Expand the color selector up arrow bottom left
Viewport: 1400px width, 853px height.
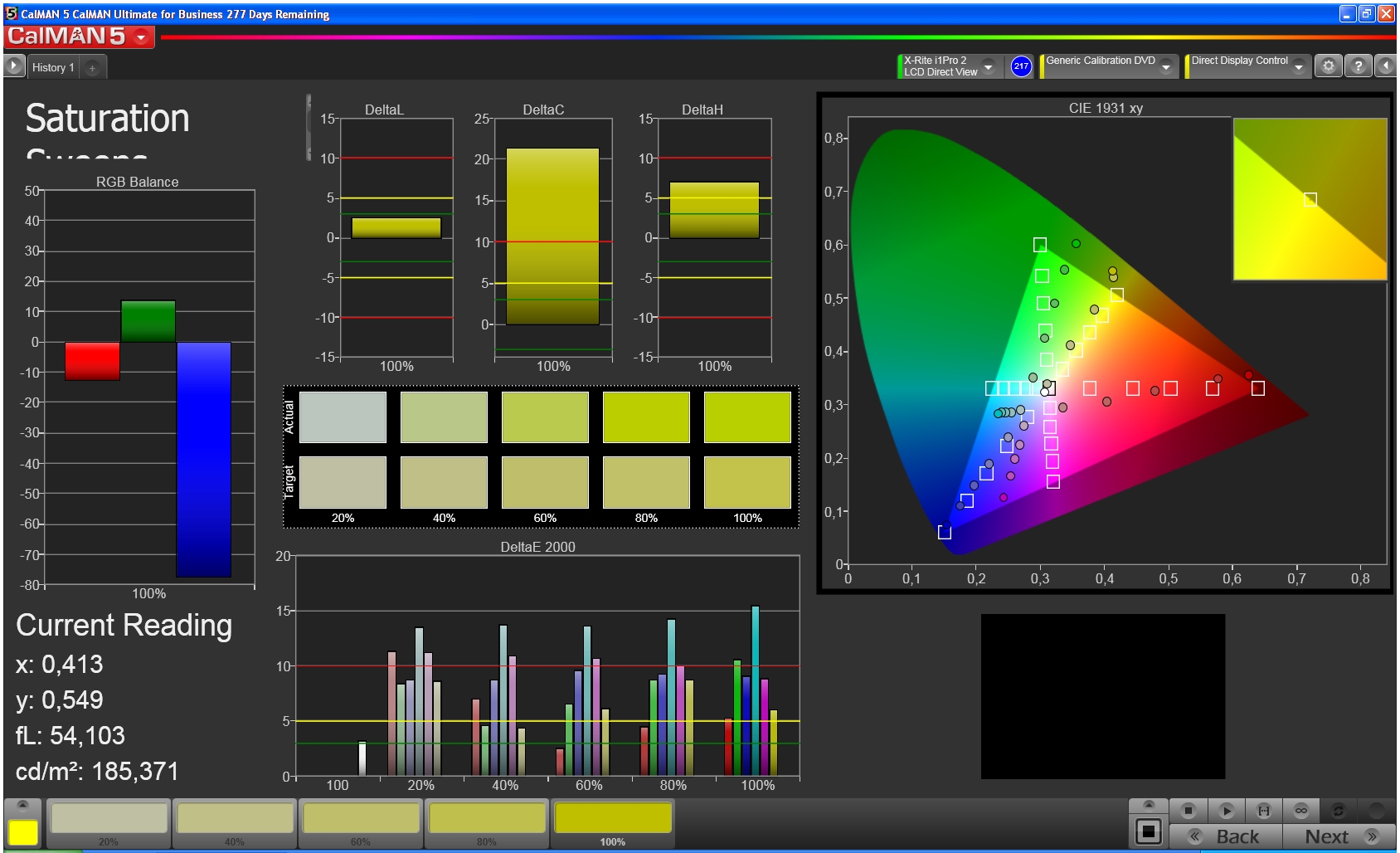23,806
